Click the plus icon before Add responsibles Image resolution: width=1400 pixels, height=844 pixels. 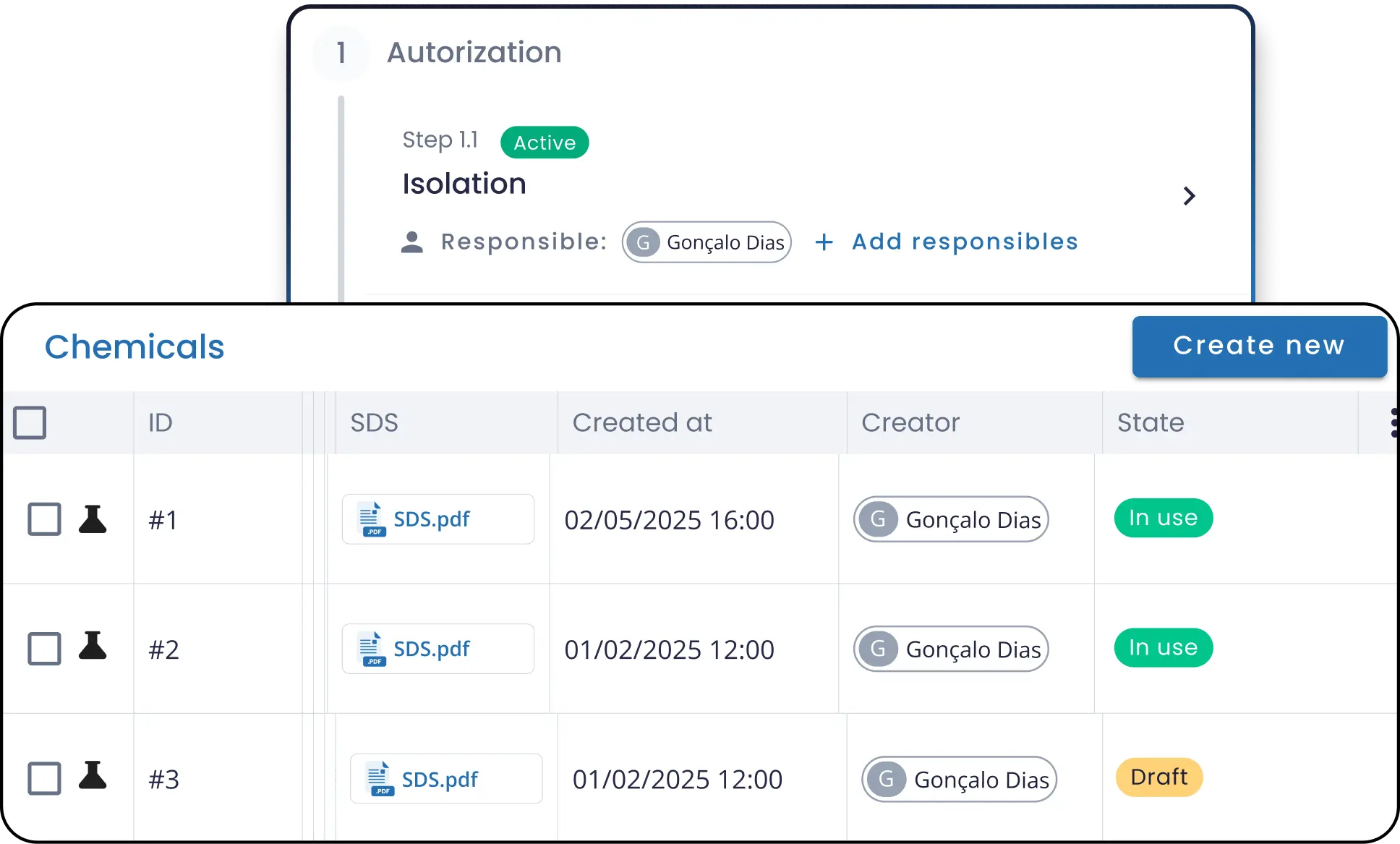click(824, 242)
